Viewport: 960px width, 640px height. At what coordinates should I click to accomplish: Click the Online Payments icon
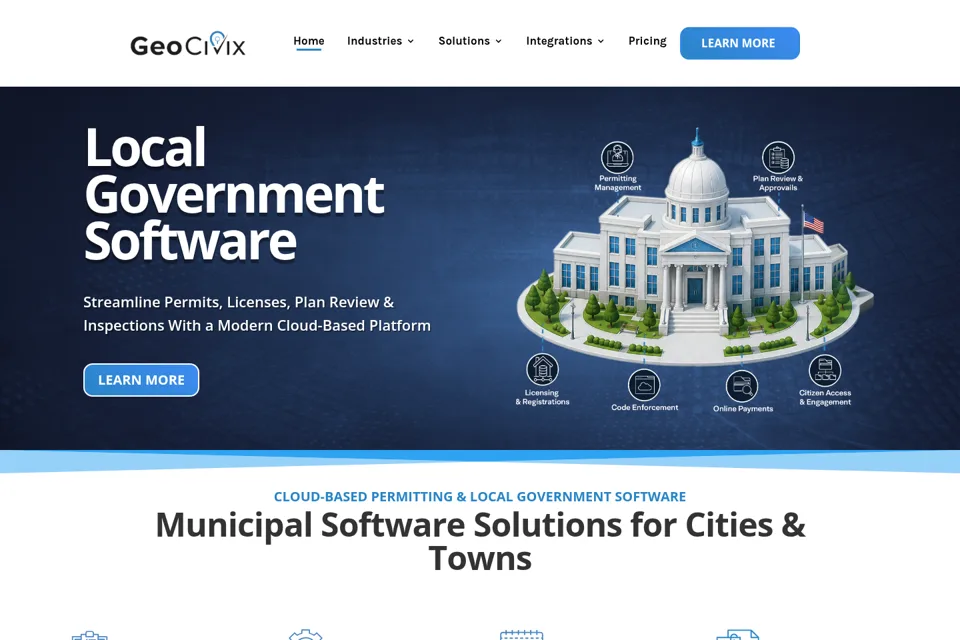(x=742, y=386)
